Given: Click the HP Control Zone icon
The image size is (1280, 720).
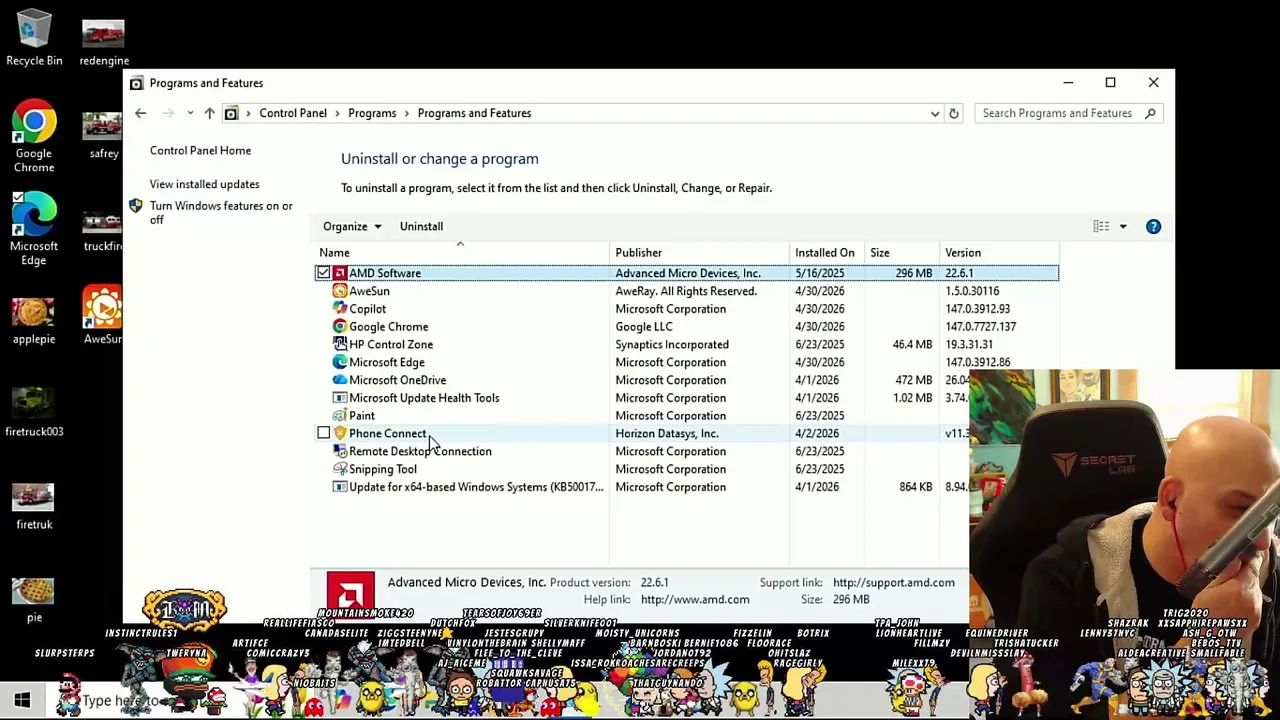Looking at the screenshot, I should pyautogui.click(x=340, y=345).
